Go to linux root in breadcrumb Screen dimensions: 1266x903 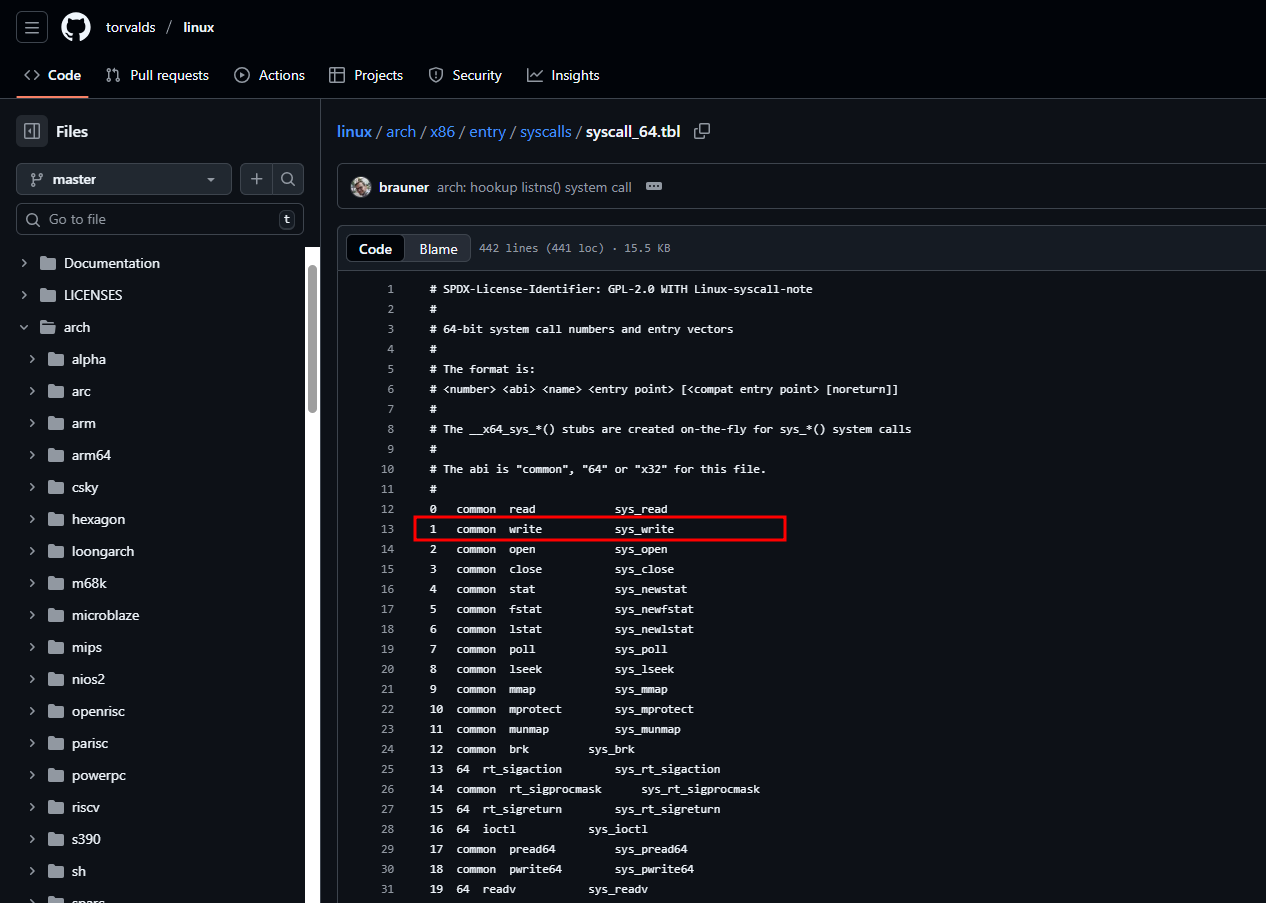coord(354,131)
